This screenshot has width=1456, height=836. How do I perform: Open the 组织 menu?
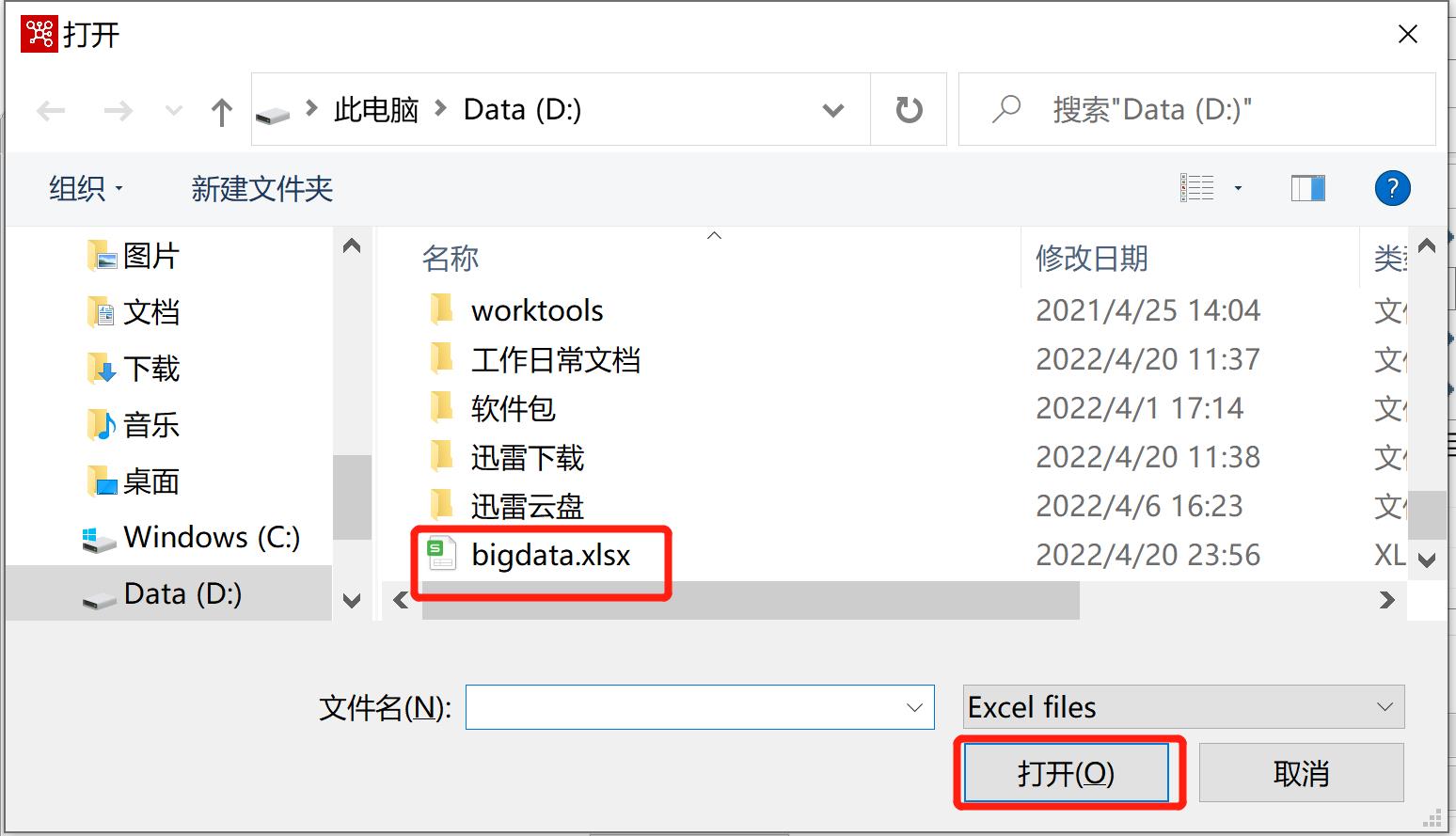pos(87,189)
